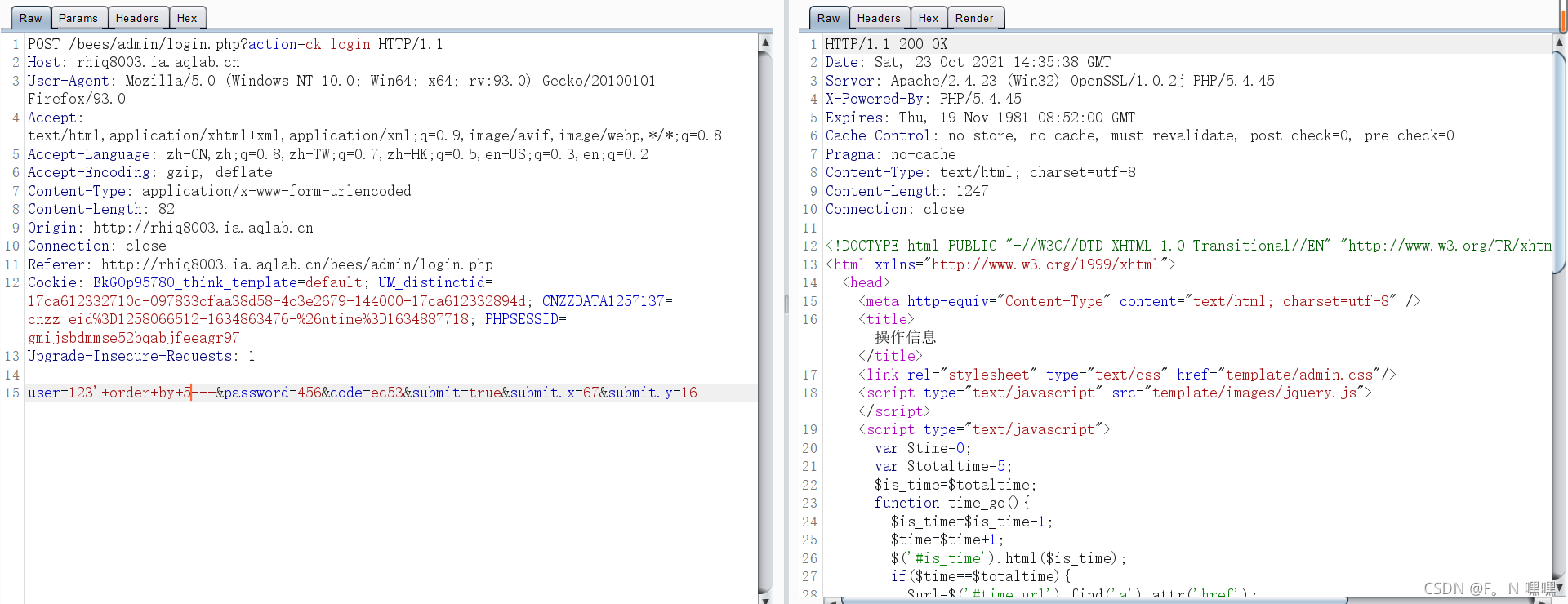This screenshot has width=1568, height=604.
Task: Click the link stylesheet admin.css line
Action: tap(1128, 375)
